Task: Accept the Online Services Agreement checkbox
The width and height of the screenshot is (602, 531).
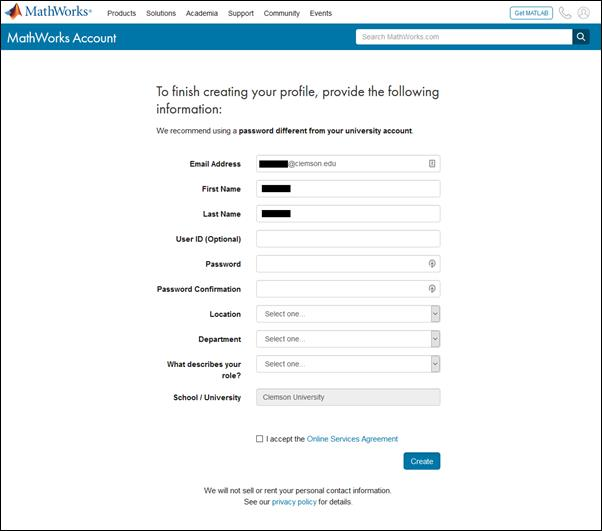Action: 260,438
